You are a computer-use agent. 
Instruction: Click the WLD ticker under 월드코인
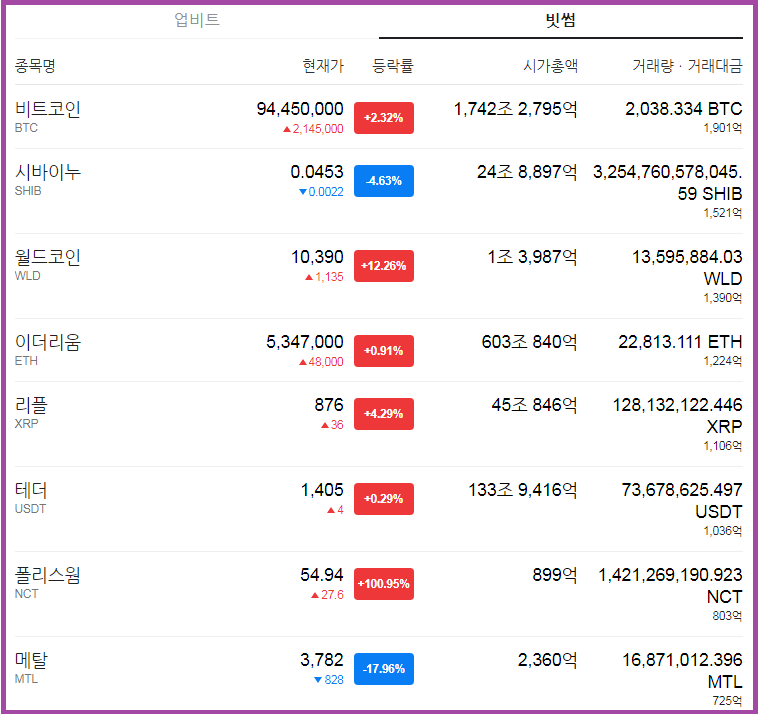(x=28, y=276)
